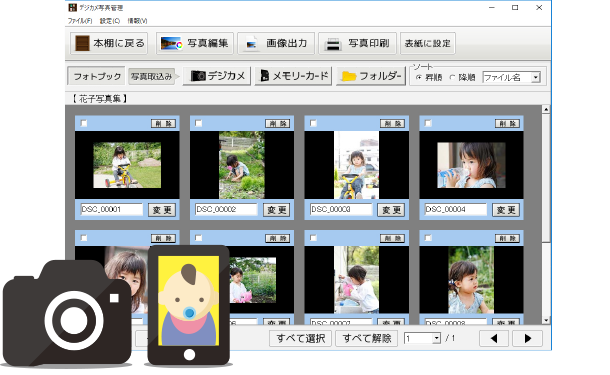610x375 pixels.
Task: Delete photo DSC_00002 with 削除
Action: pyautogui.click(x=278, y=124)
